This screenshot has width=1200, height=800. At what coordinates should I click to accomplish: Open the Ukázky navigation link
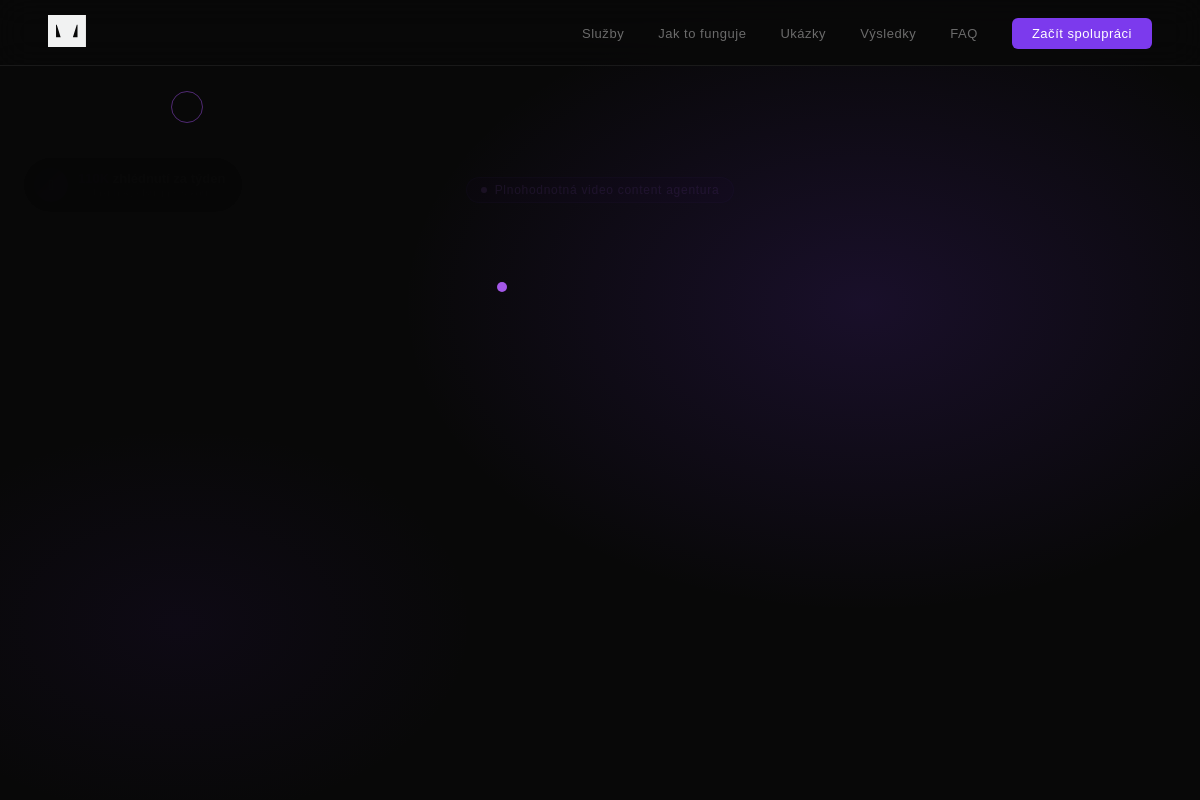point(803,33)
